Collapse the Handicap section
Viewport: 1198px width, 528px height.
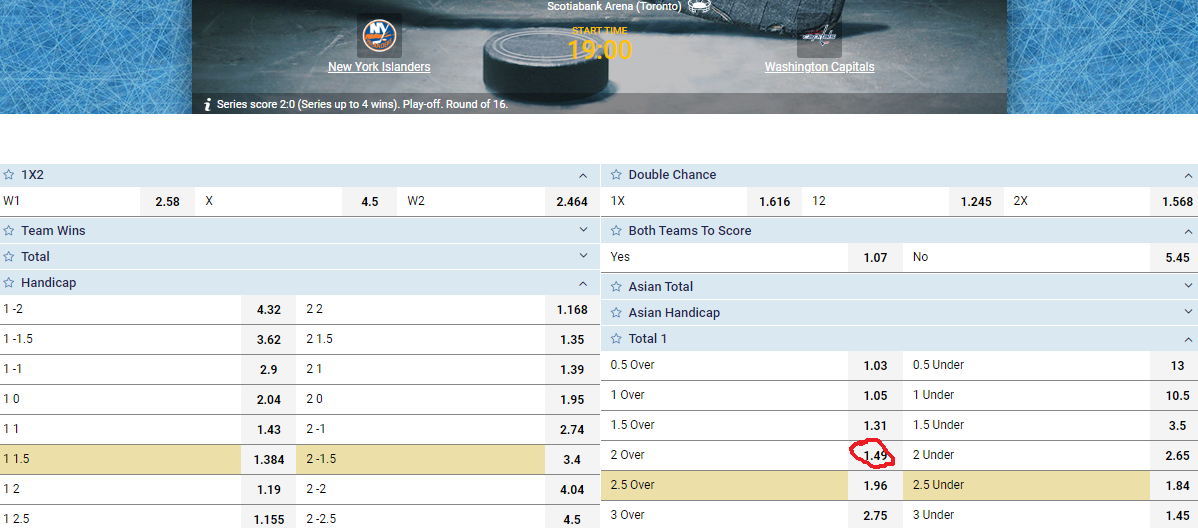tap(584, 283)
